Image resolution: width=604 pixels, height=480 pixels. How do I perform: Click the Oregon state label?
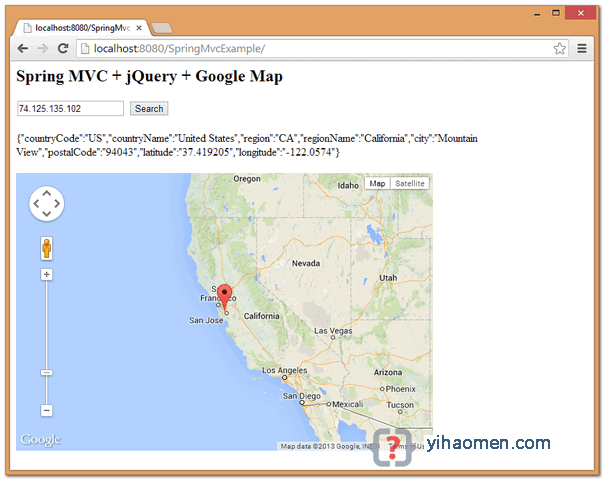pos(247,179)
